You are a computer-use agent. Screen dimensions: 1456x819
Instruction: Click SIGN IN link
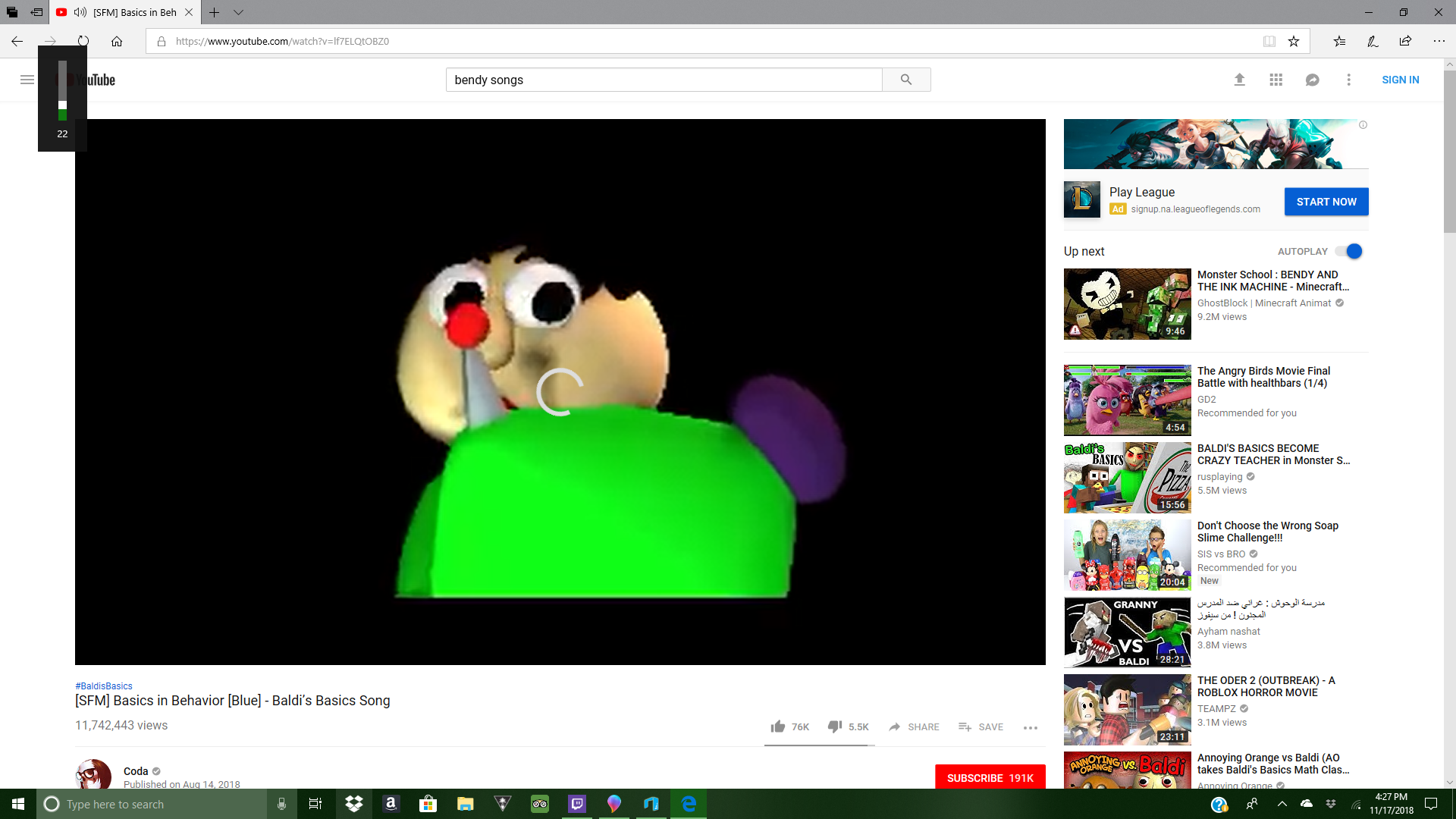(x=1400, y=80)
